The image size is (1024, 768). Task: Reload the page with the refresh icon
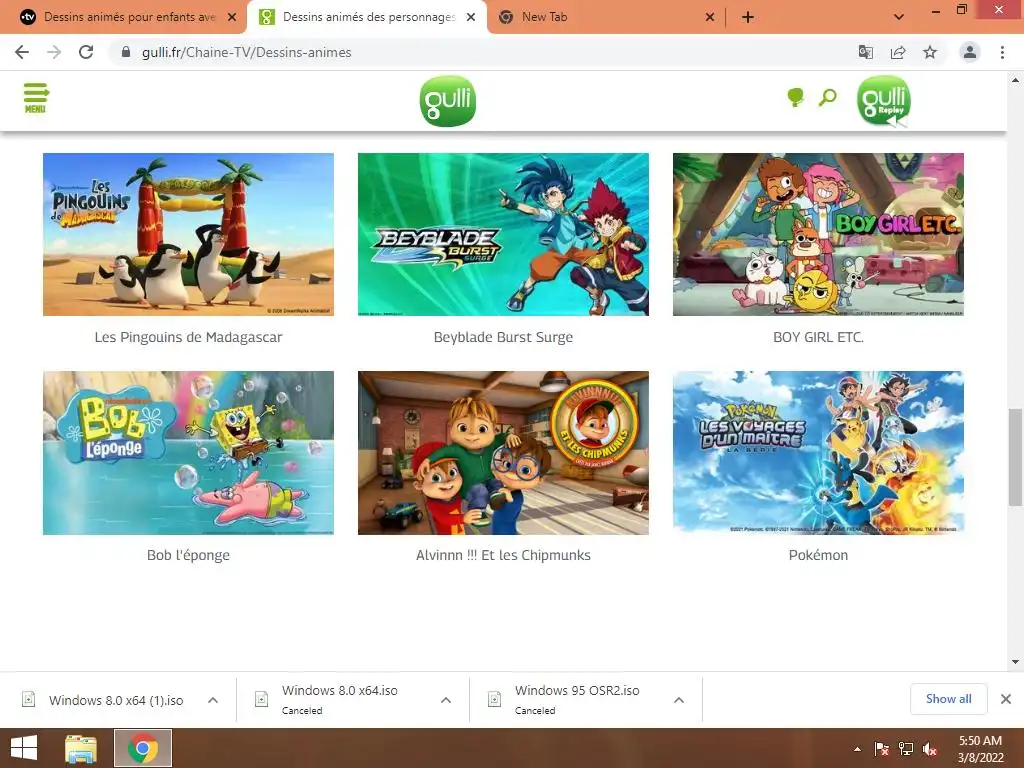[x=86, y=52]
